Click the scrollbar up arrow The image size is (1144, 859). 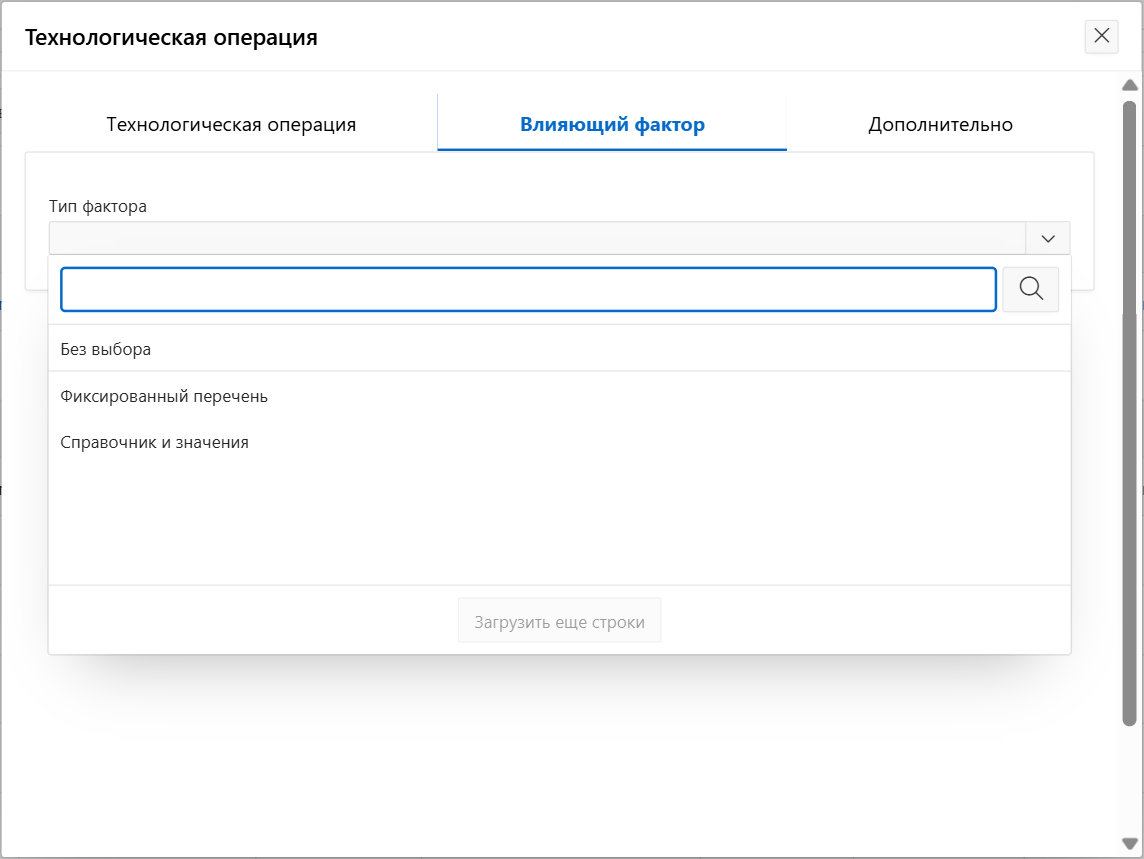[x=1129, y=86]
